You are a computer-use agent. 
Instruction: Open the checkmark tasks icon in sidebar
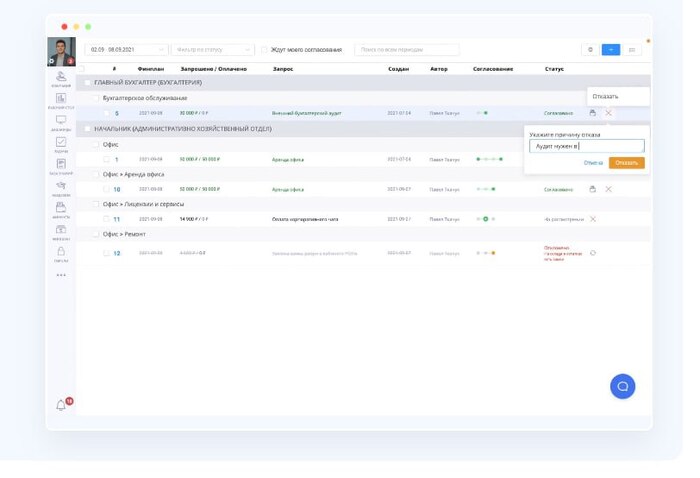click(x=61, y=143)
